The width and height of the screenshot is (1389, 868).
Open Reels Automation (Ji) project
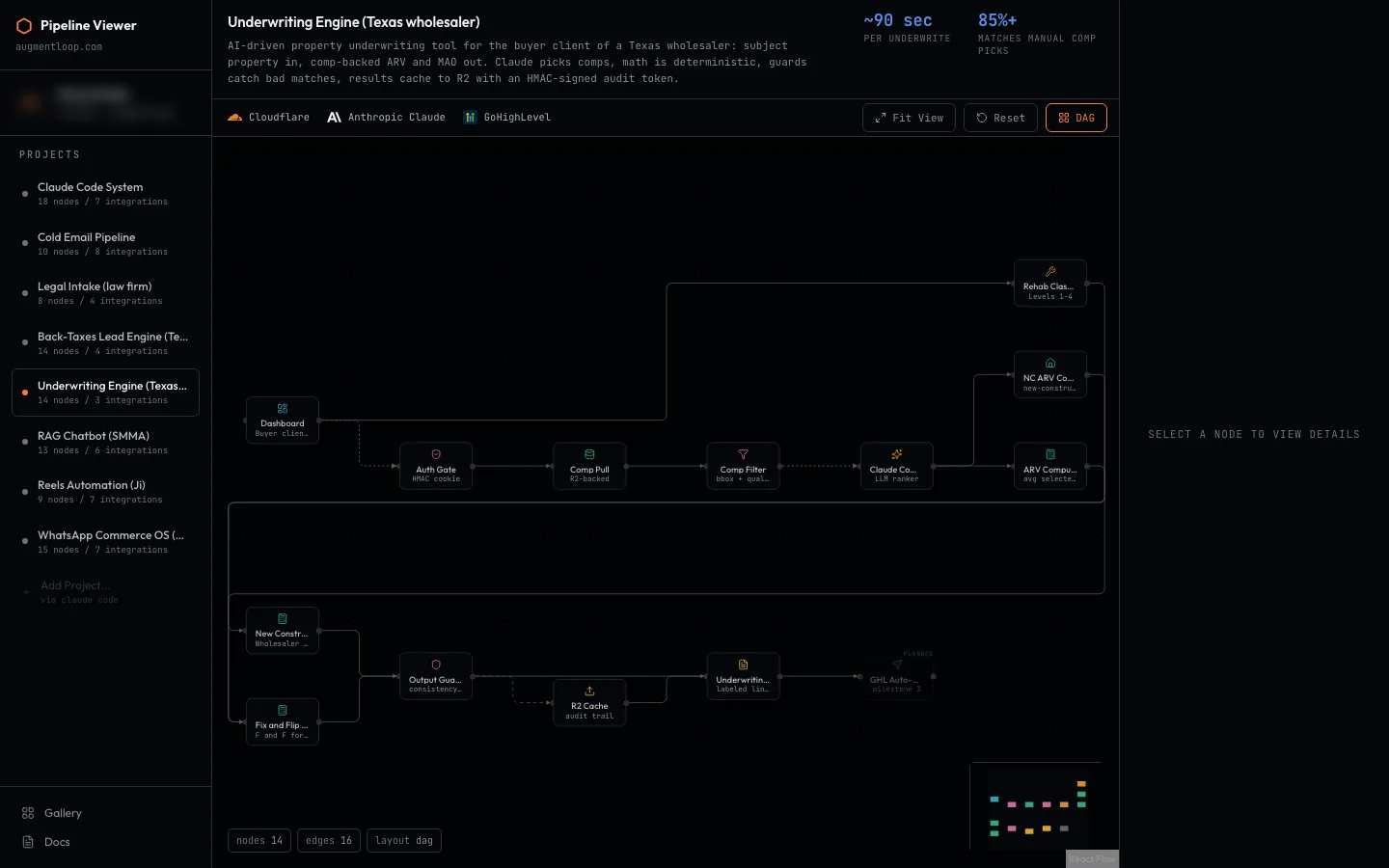point(105,492)
